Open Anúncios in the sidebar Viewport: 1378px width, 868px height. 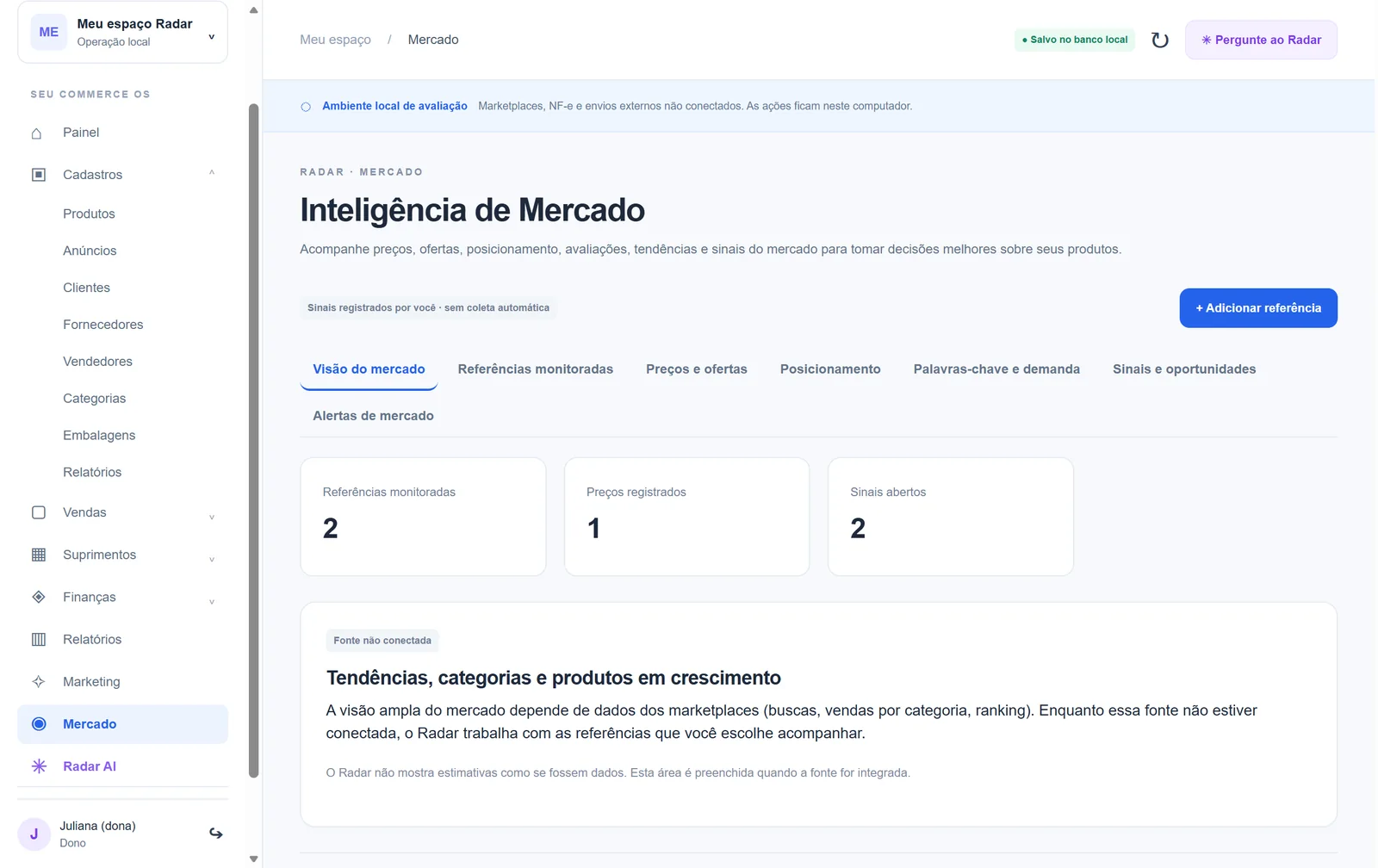coord(90,251)
